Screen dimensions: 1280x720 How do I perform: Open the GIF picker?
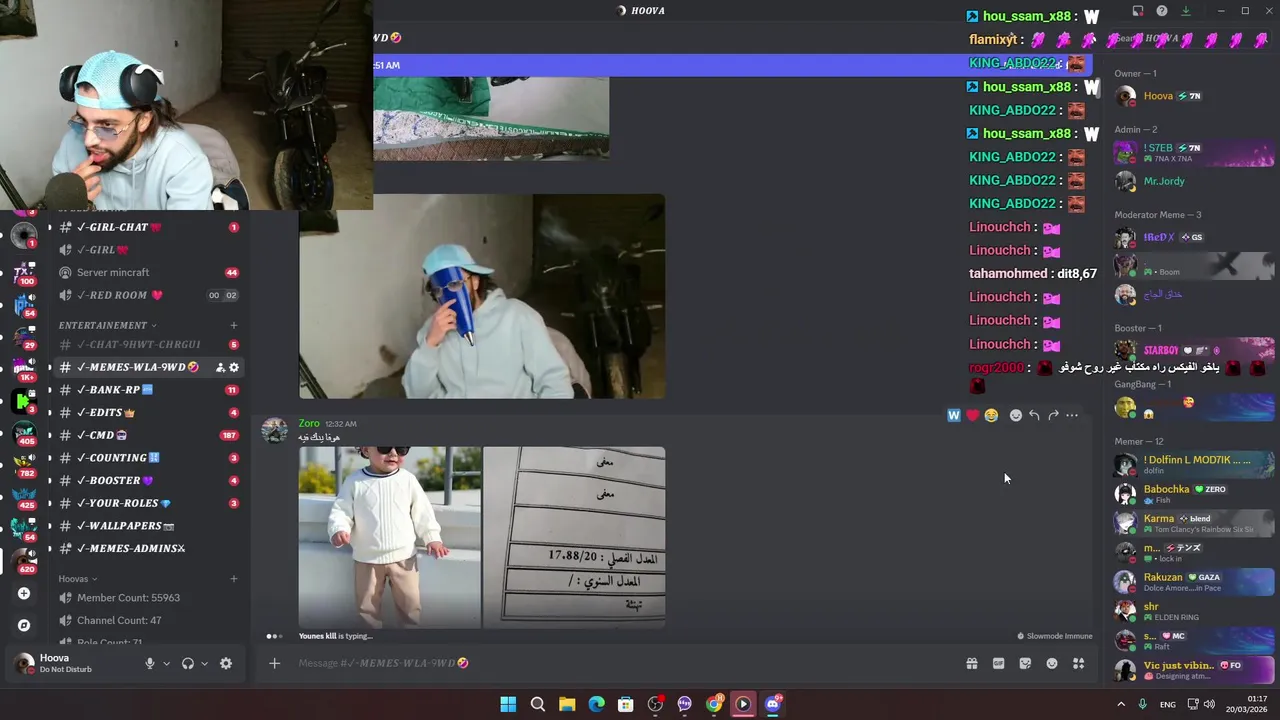(998, 663)
